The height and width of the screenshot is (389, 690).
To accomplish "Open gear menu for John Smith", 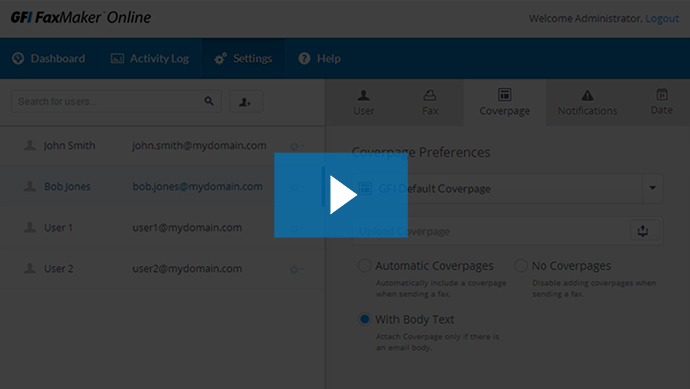I will (296, 146).
